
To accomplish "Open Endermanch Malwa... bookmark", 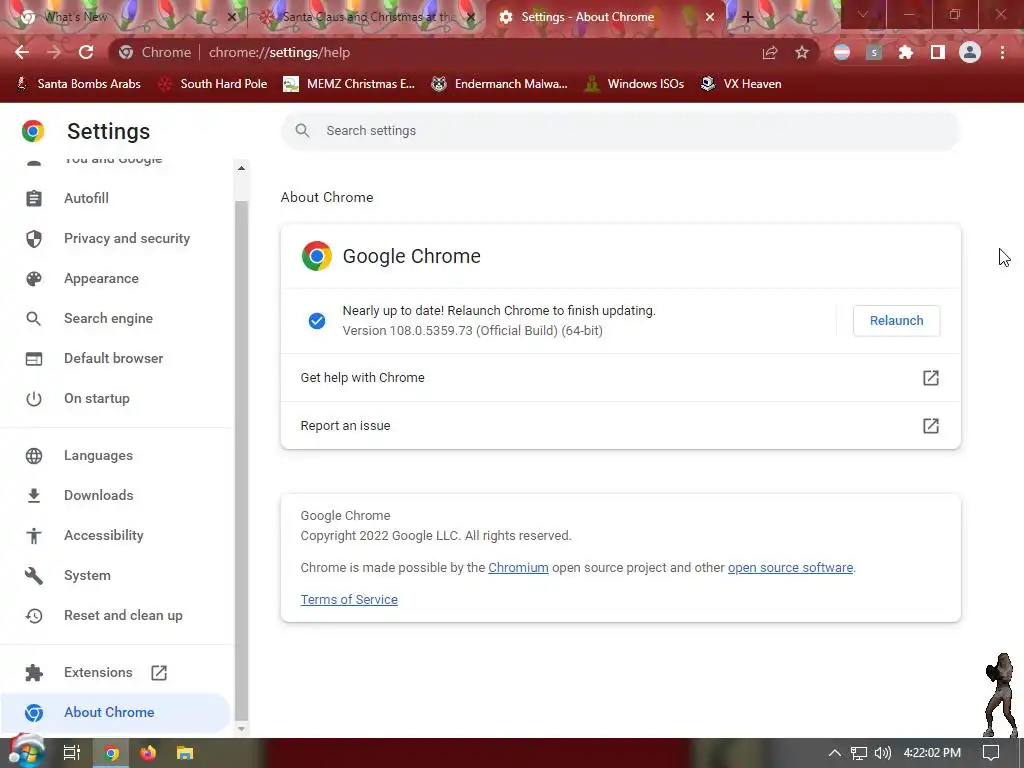I will 499,84.
